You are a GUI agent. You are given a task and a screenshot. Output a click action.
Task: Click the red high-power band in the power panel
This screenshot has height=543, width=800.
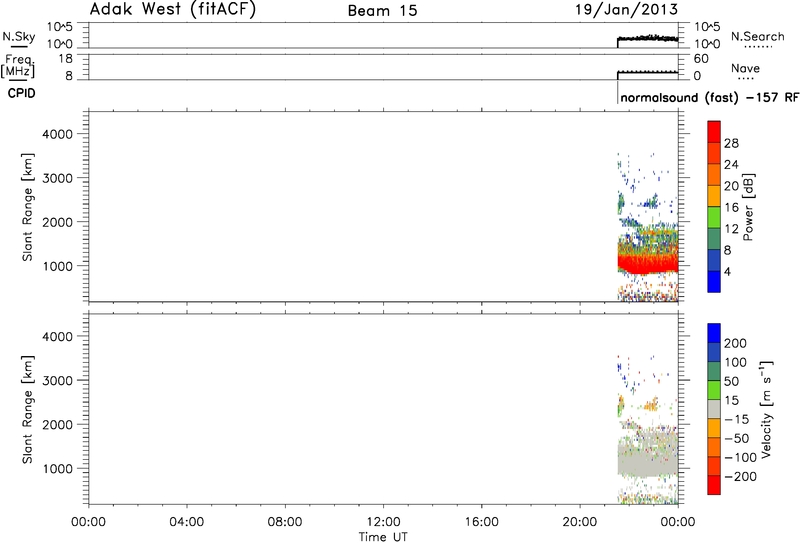648,264
